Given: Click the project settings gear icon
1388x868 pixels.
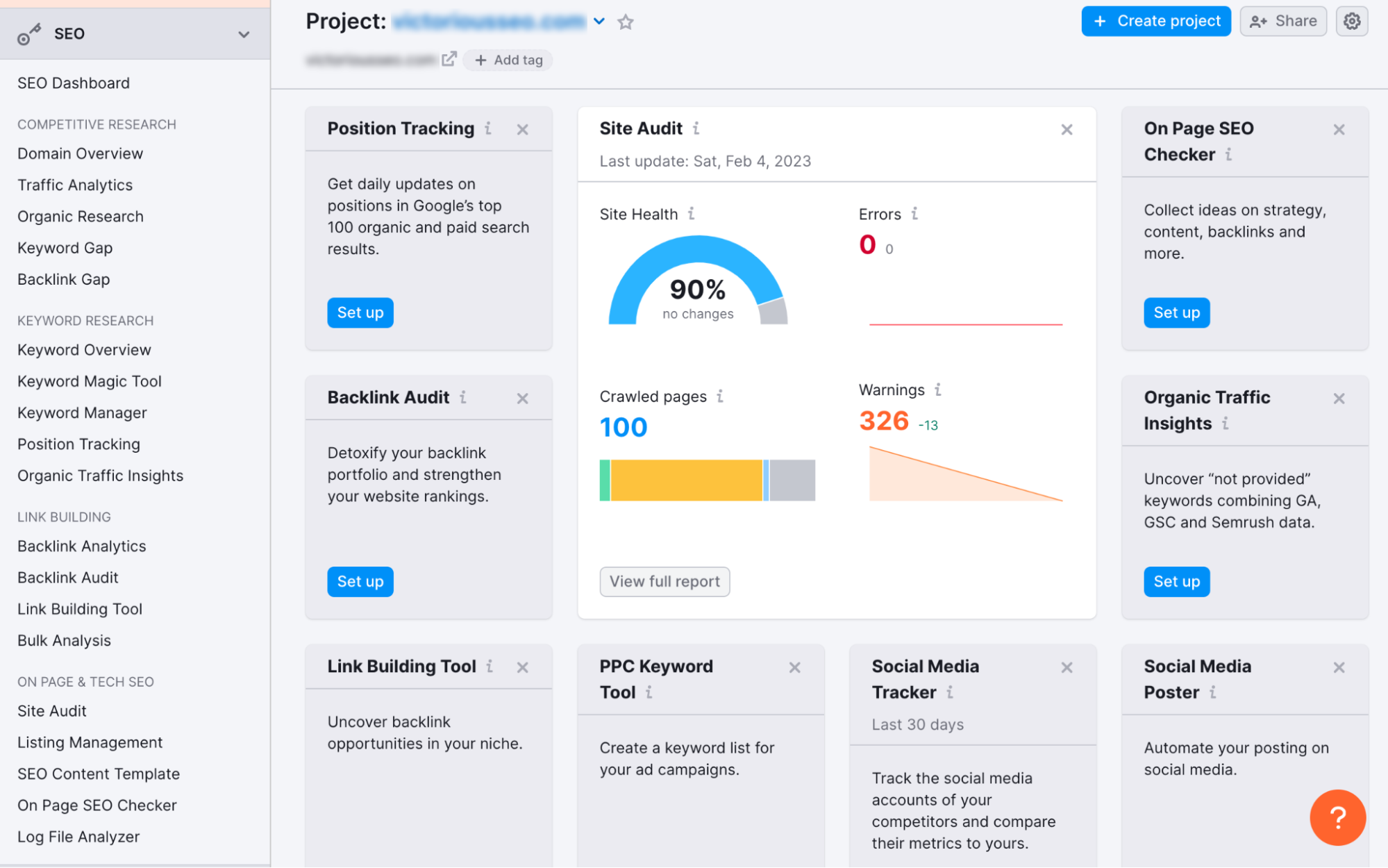Looking at the screenshot, I should pos(1351,22).
